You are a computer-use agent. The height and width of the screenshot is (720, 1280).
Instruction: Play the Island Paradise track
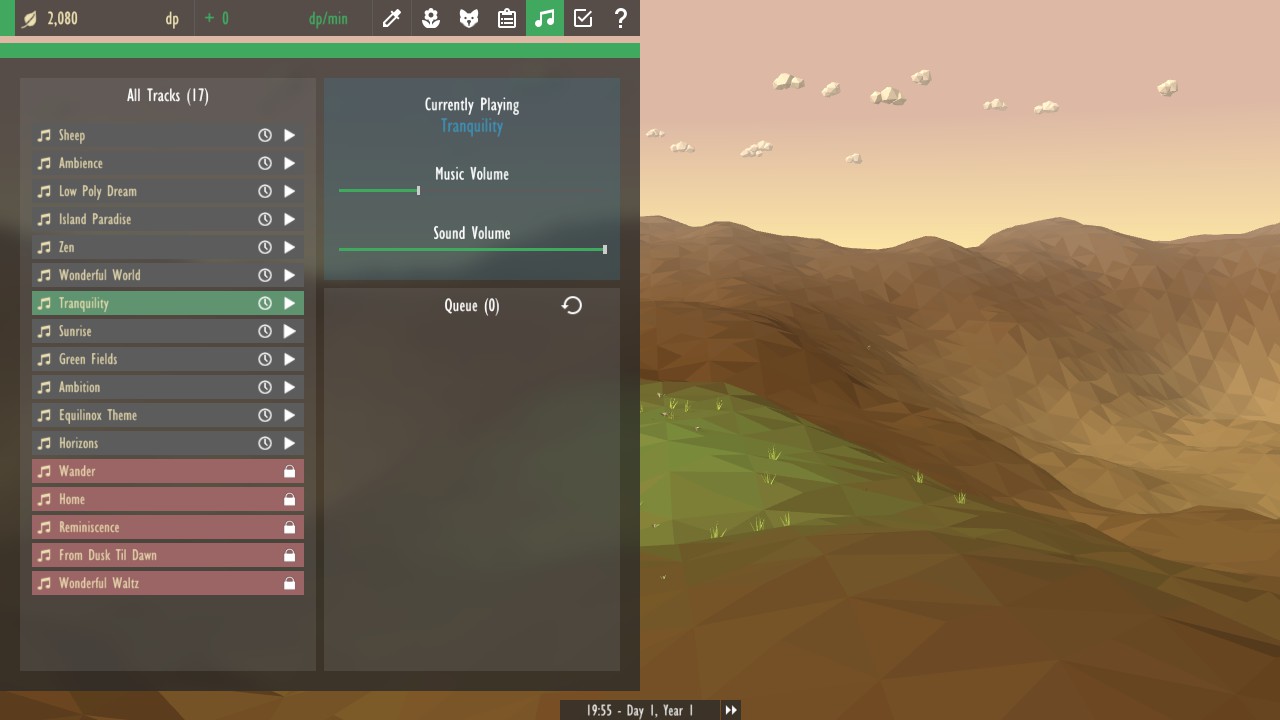click(289, 219)
